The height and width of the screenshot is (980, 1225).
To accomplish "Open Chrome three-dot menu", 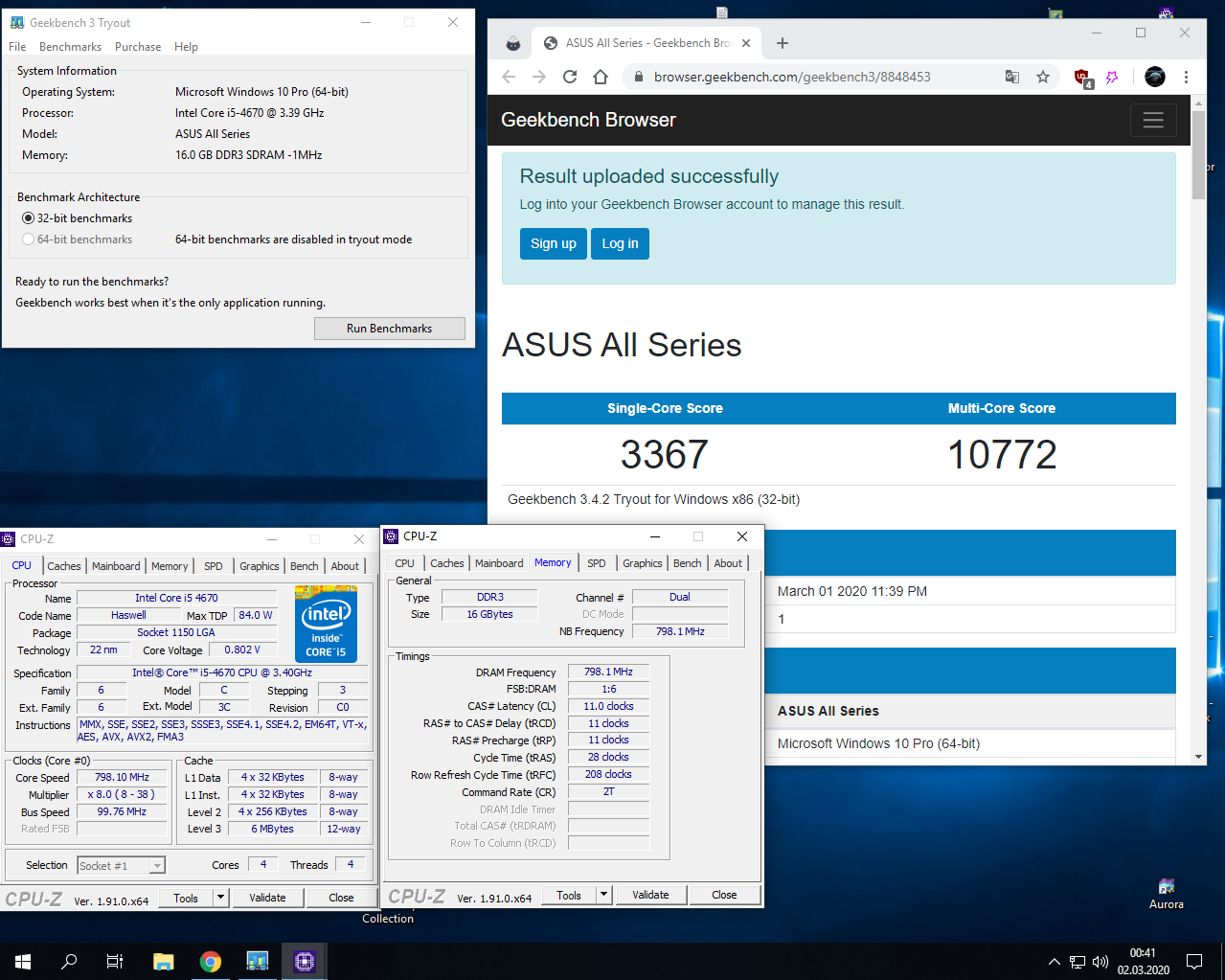I will click(x=1186, y=77).
